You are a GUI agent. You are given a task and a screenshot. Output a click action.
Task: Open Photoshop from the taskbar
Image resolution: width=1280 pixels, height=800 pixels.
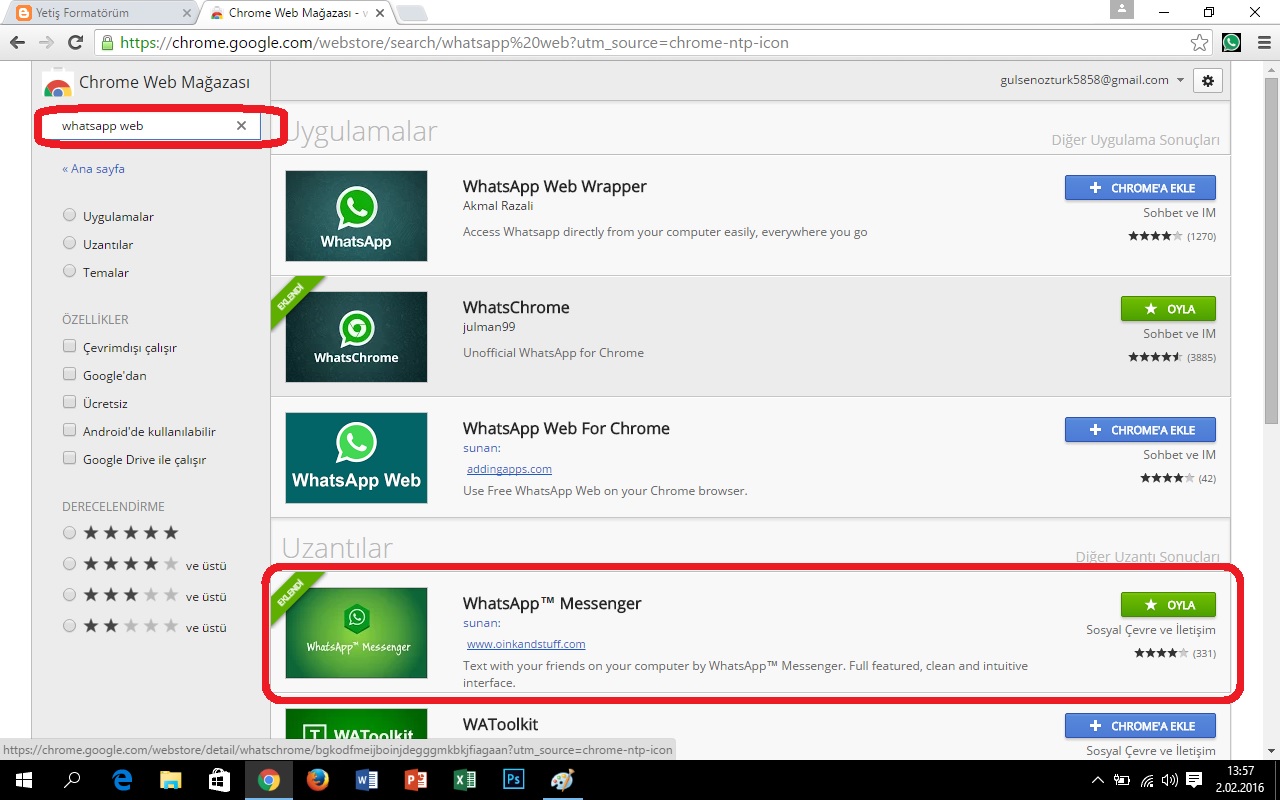514,780
